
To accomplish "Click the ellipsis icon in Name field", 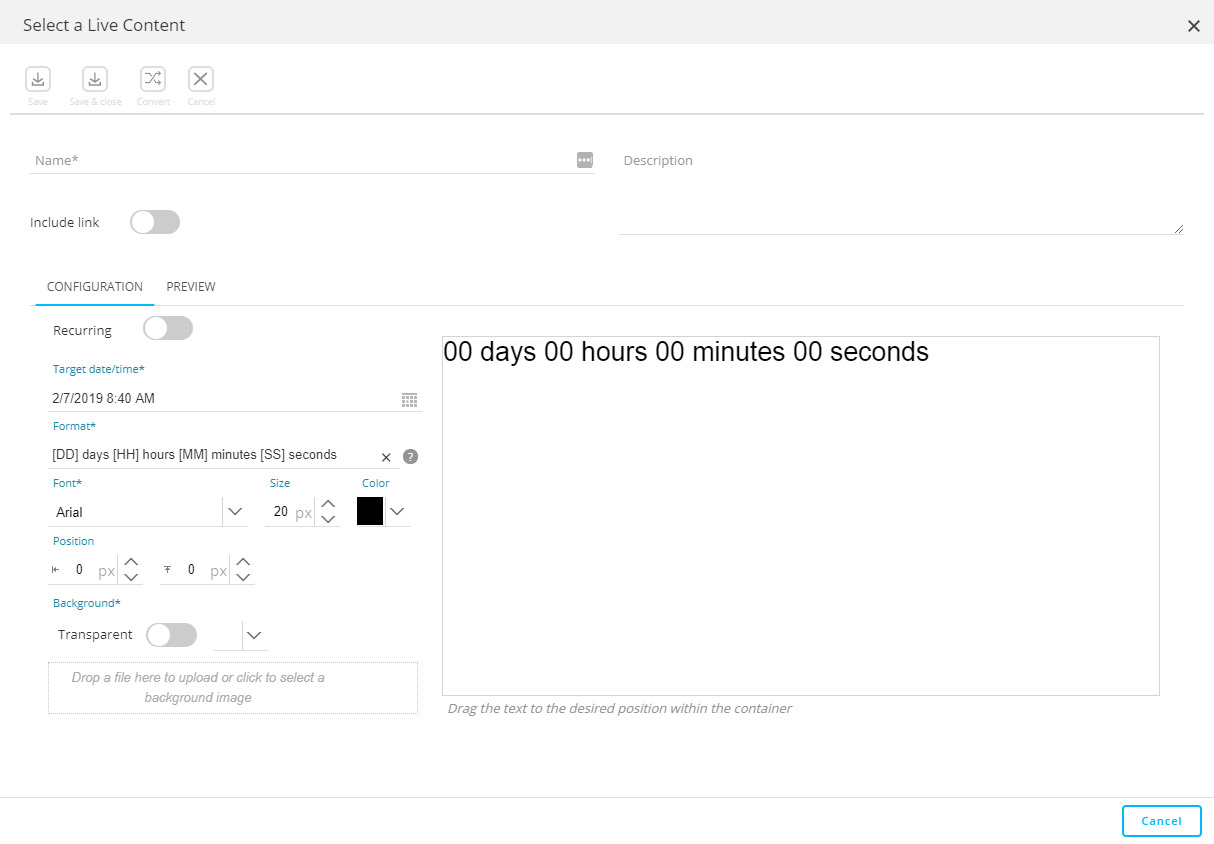I will coord(585,160).
